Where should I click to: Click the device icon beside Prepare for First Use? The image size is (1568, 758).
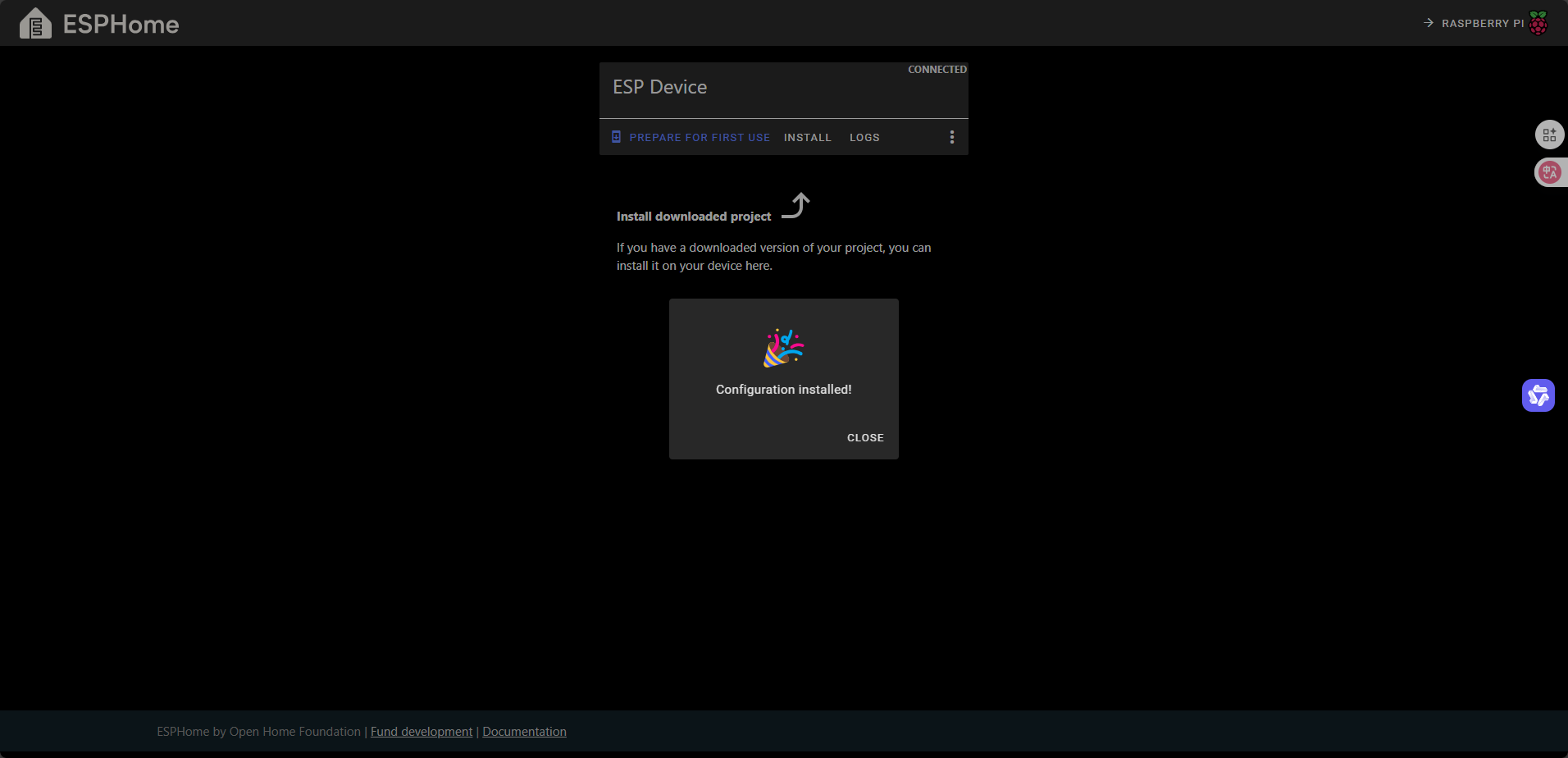[x=616, y=137]
